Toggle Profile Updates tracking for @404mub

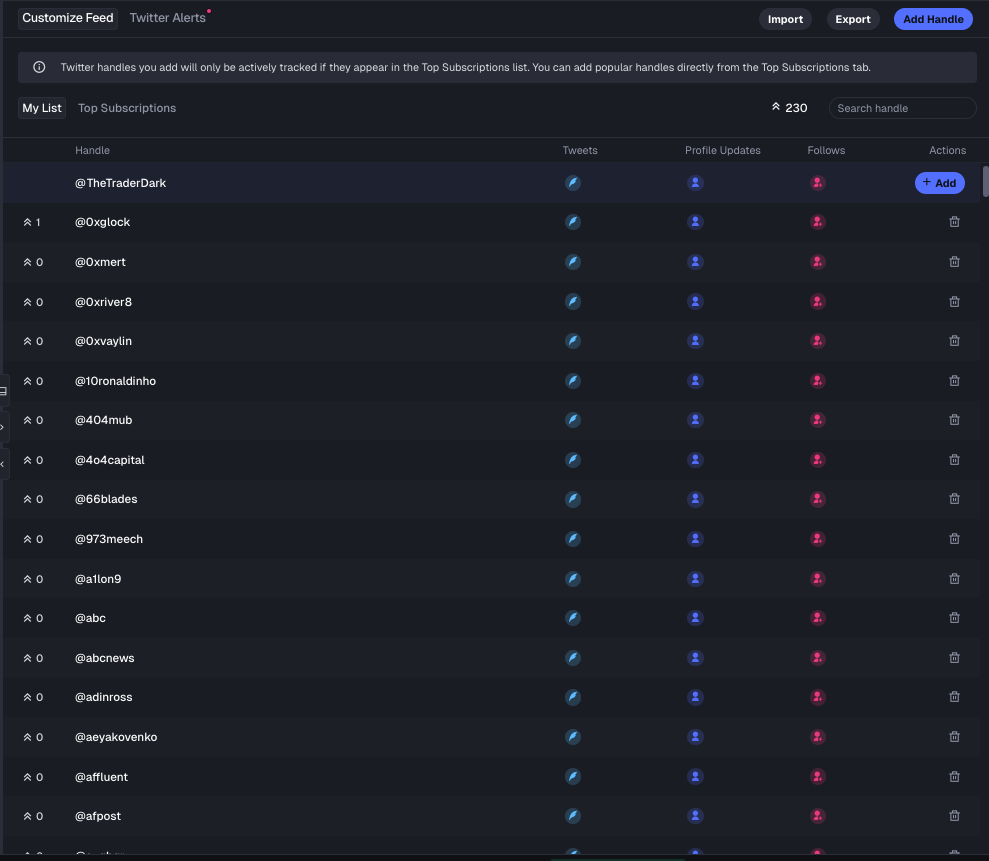695,420
